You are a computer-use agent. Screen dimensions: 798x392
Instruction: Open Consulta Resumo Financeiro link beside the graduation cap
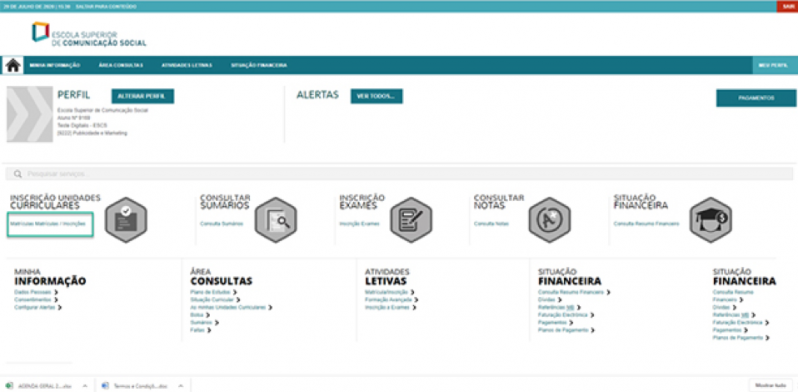(x=646, y=223)
